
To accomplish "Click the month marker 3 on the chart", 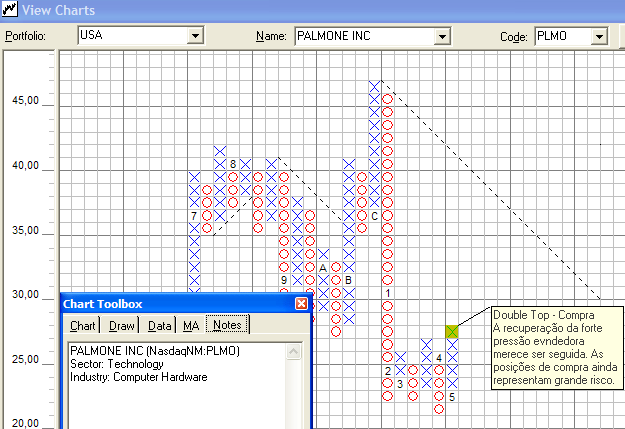I will click(x=400, y=384).
